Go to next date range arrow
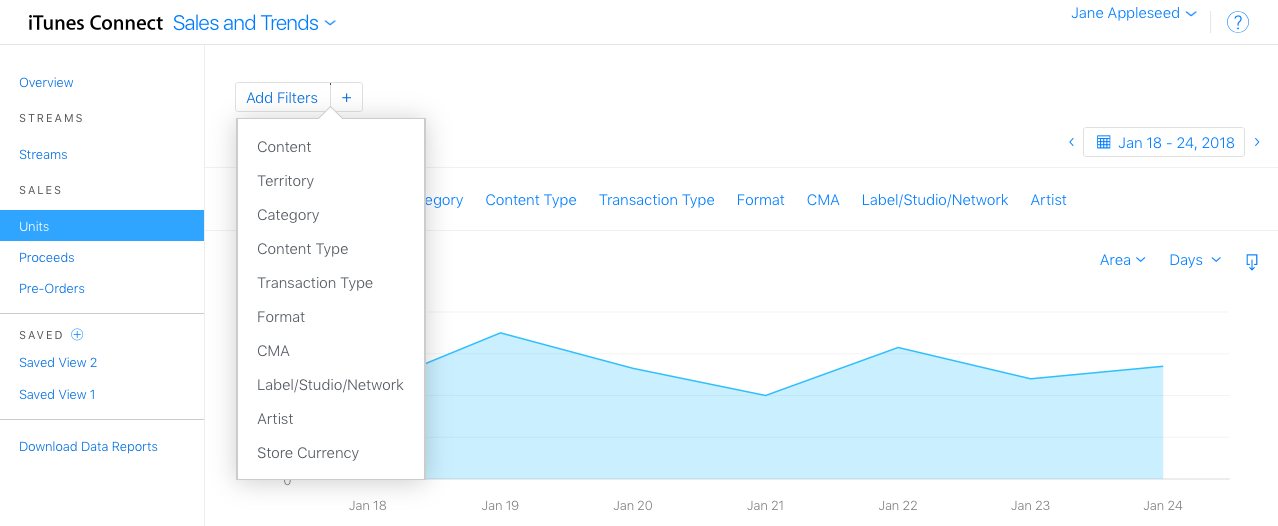The image size is (1278, 526). (x=1257, y=142)
